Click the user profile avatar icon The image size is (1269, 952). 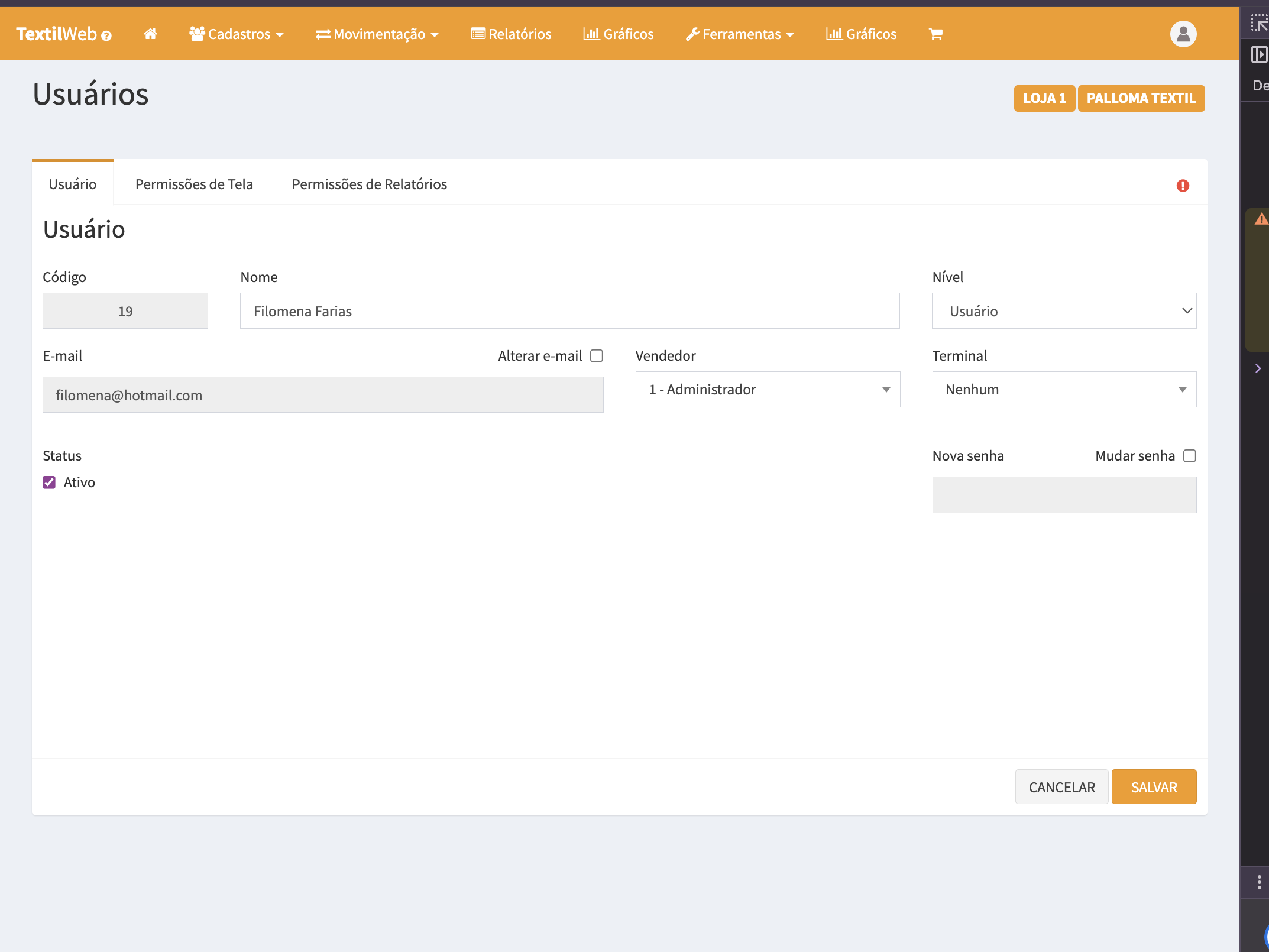(x=1183, y=34)
